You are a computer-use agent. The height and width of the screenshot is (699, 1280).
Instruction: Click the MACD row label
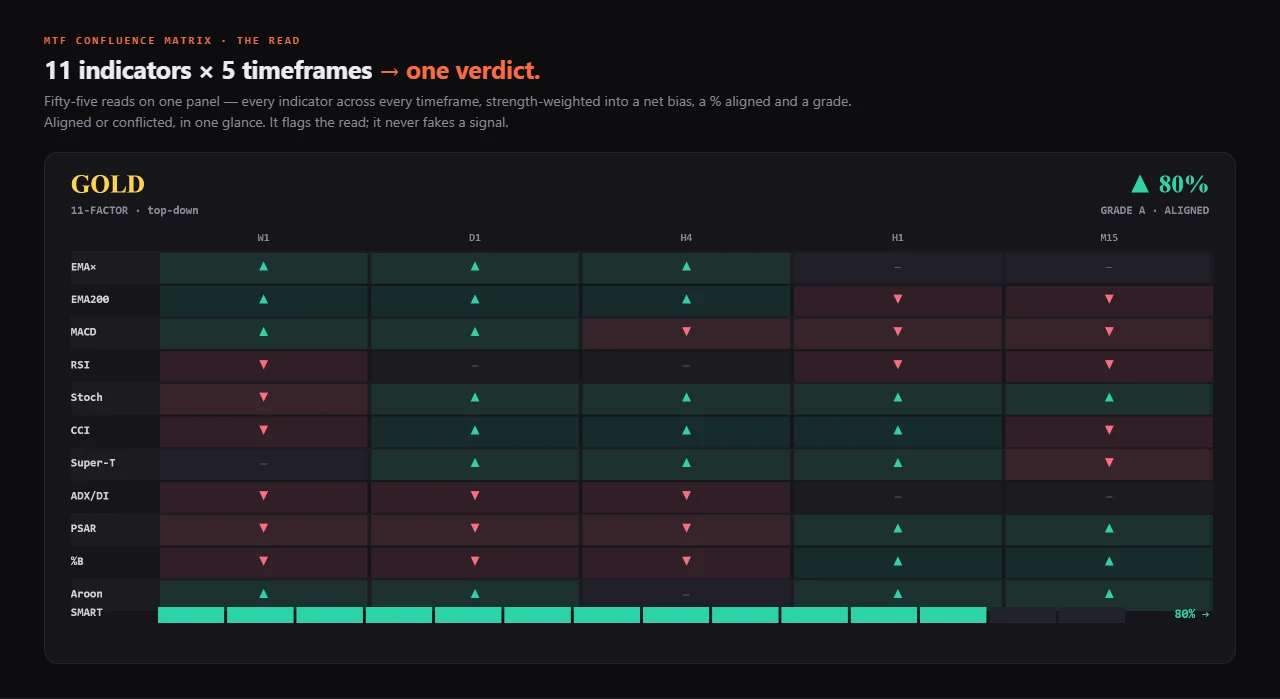coord(84,332)
